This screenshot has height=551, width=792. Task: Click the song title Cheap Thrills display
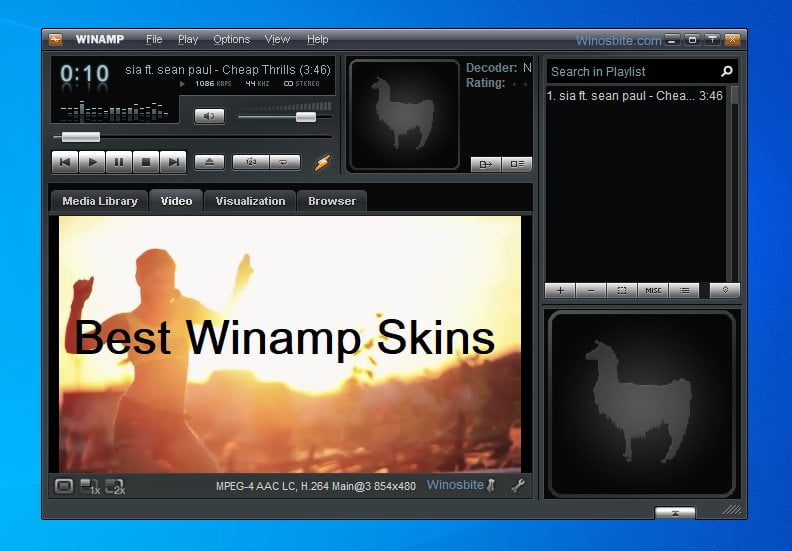point(228,70)
